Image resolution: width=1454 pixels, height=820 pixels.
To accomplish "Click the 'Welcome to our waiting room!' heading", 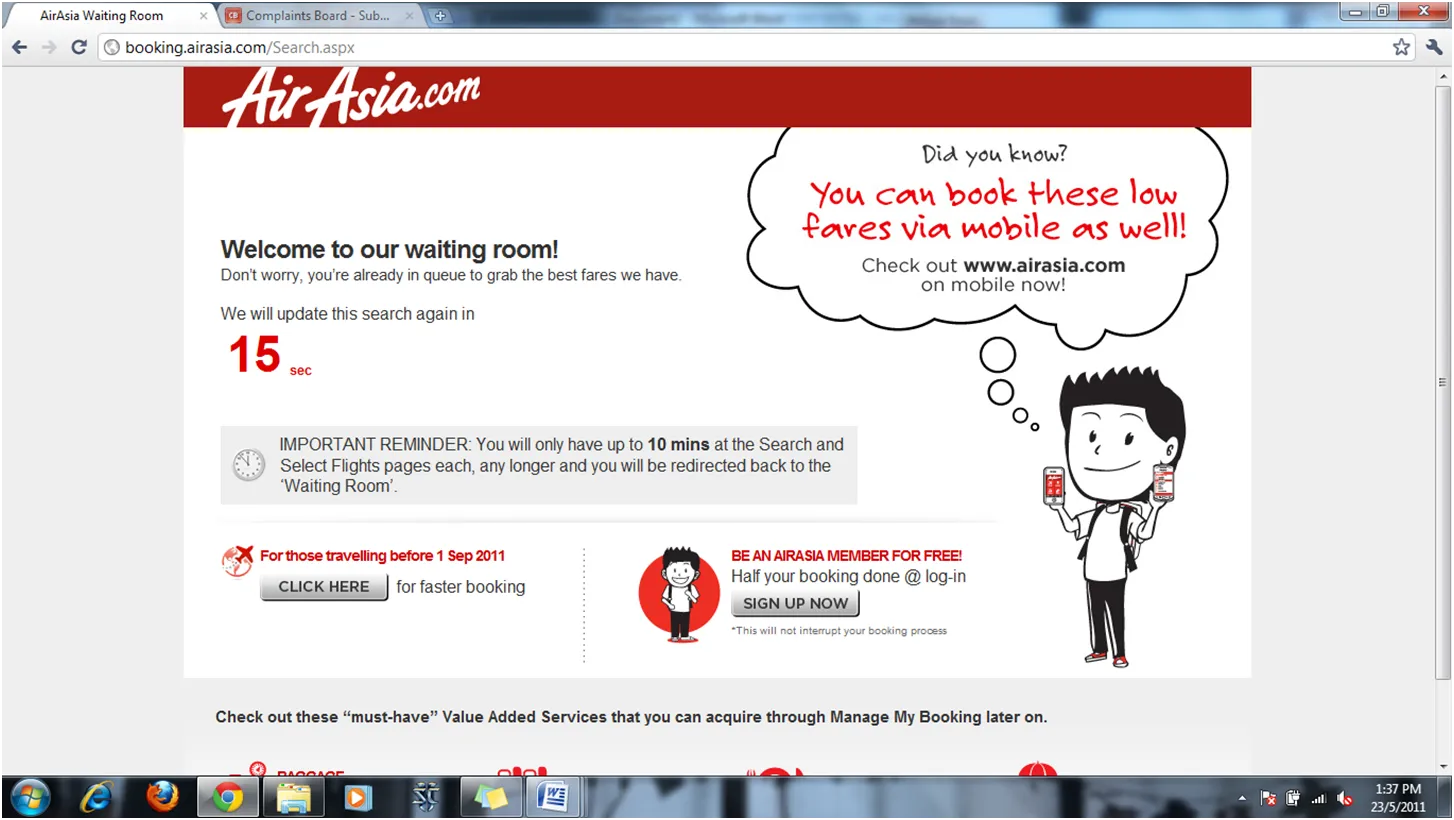I will [389, 250].
